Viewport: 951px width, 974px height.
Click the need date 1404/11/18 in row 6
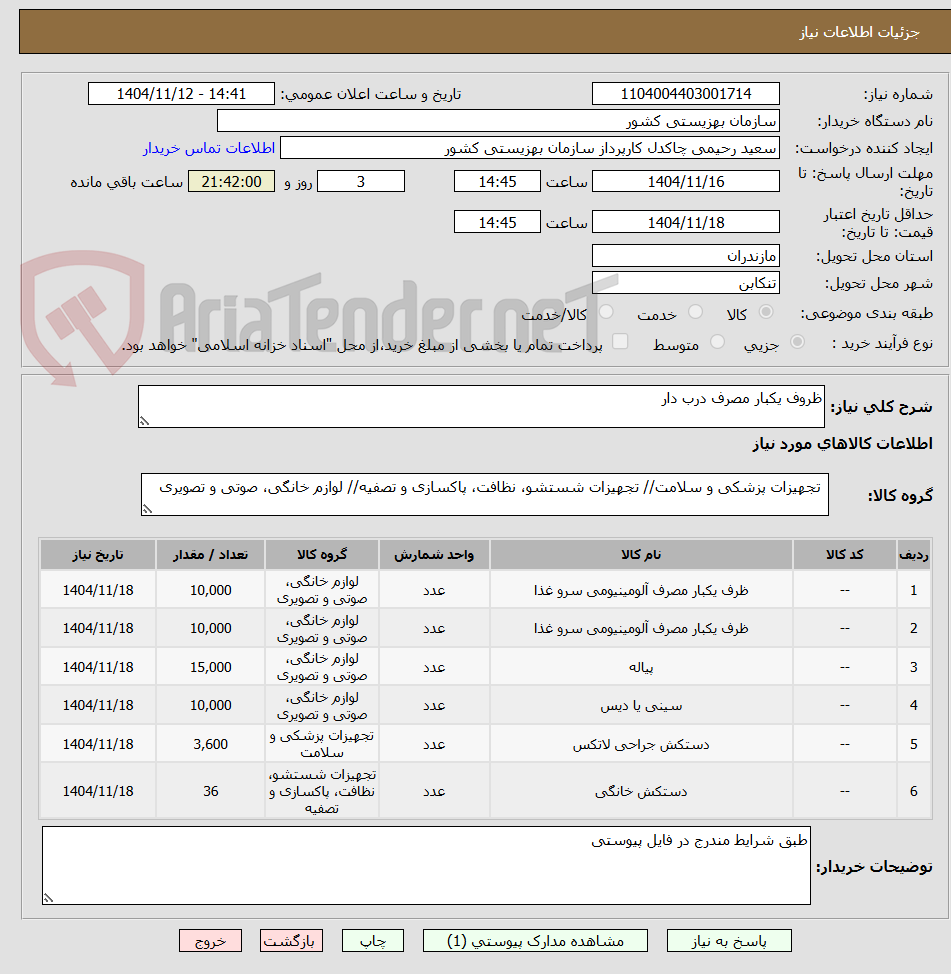[x=98, y=791]
